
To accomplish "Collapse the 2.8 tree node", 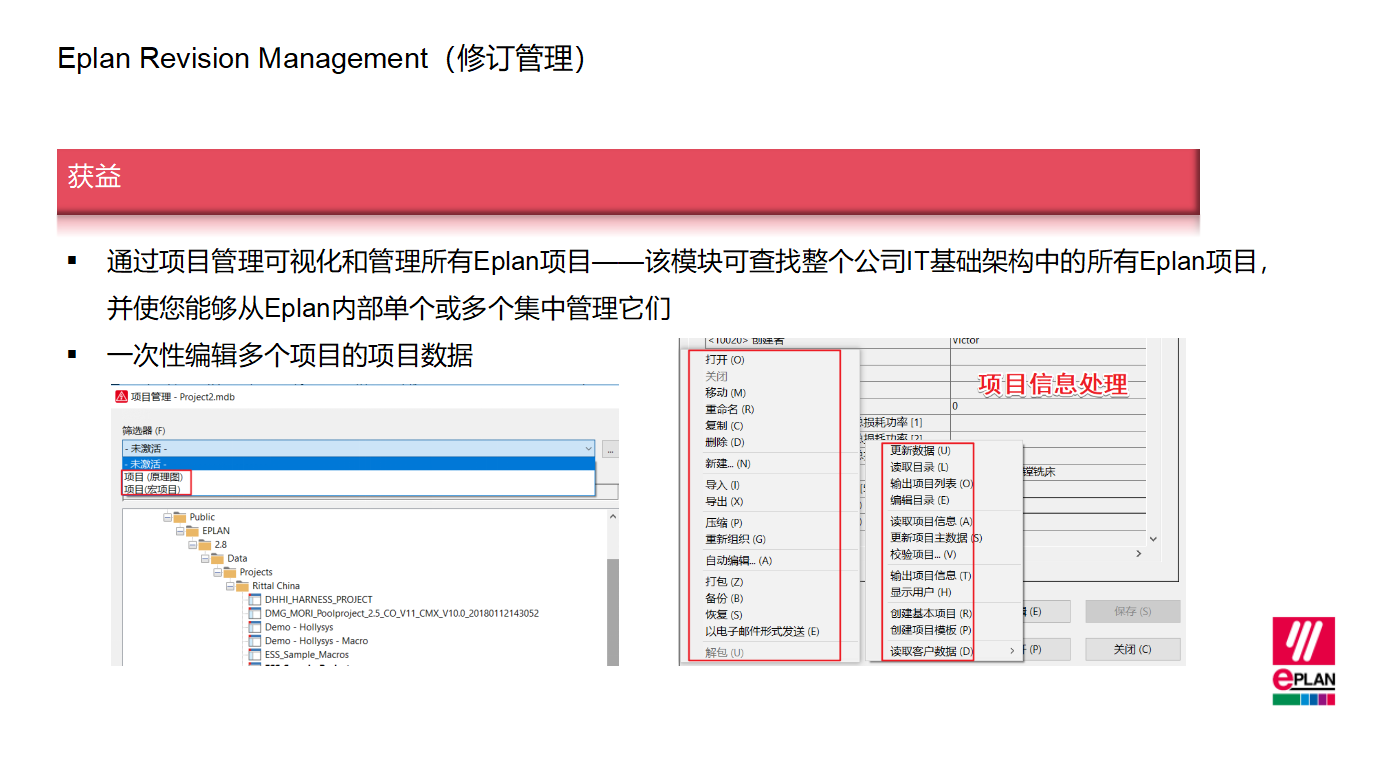I will [x=192, y=545].
